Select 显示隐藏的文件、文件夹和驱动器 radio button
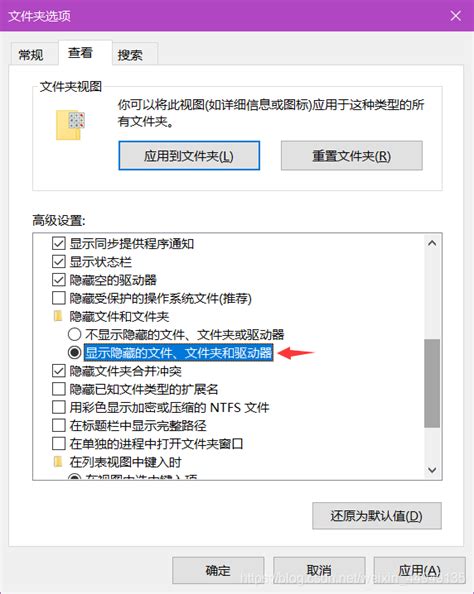This screenshot has height=594, width=474. point(75,352)
